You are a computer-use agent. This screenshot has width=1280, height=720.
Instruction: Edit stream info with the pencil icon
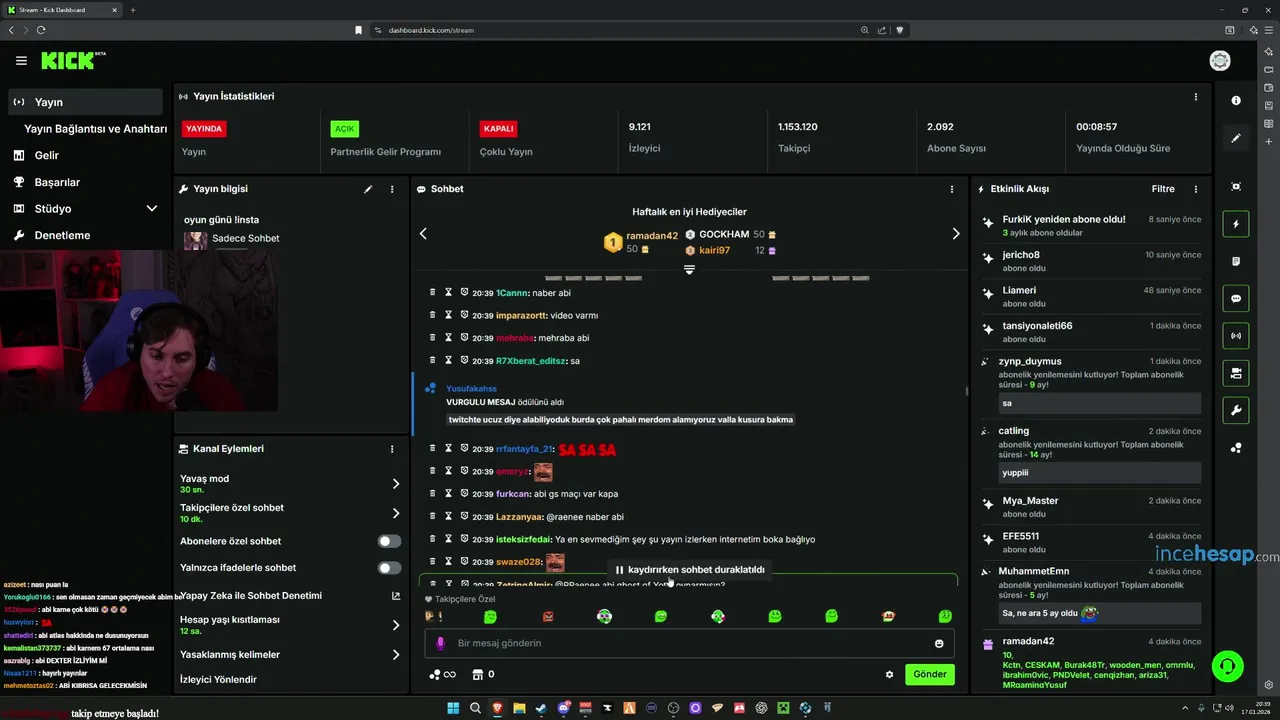pyautogui.click(x=368, y=189)
